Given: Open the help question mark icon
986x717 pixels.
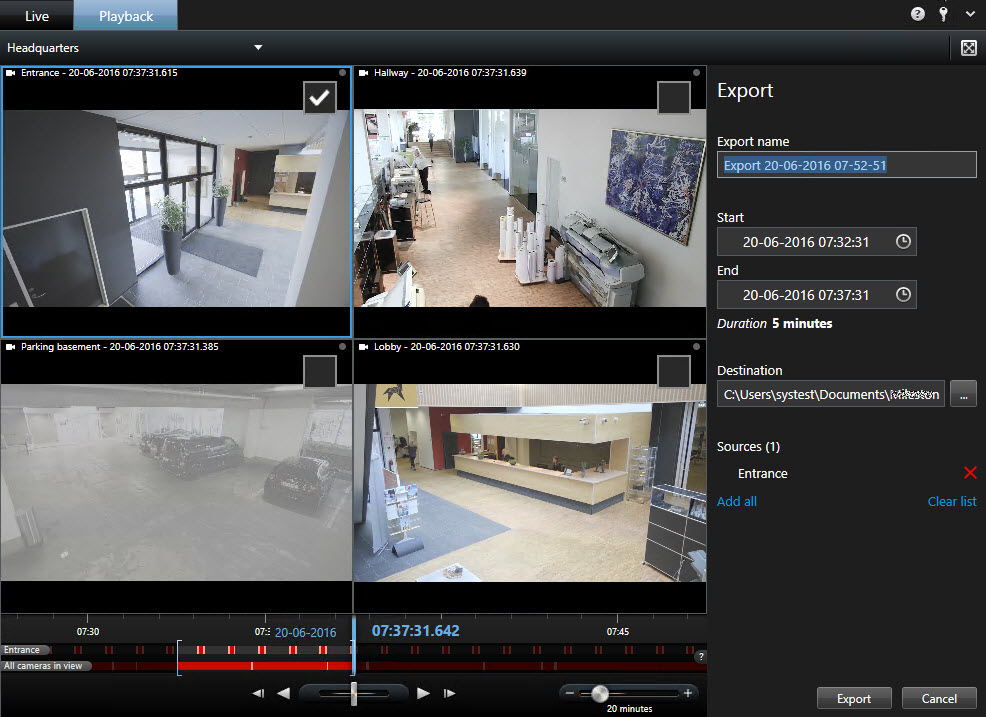Looking at the screenshot, I should [x=918, y=14].
